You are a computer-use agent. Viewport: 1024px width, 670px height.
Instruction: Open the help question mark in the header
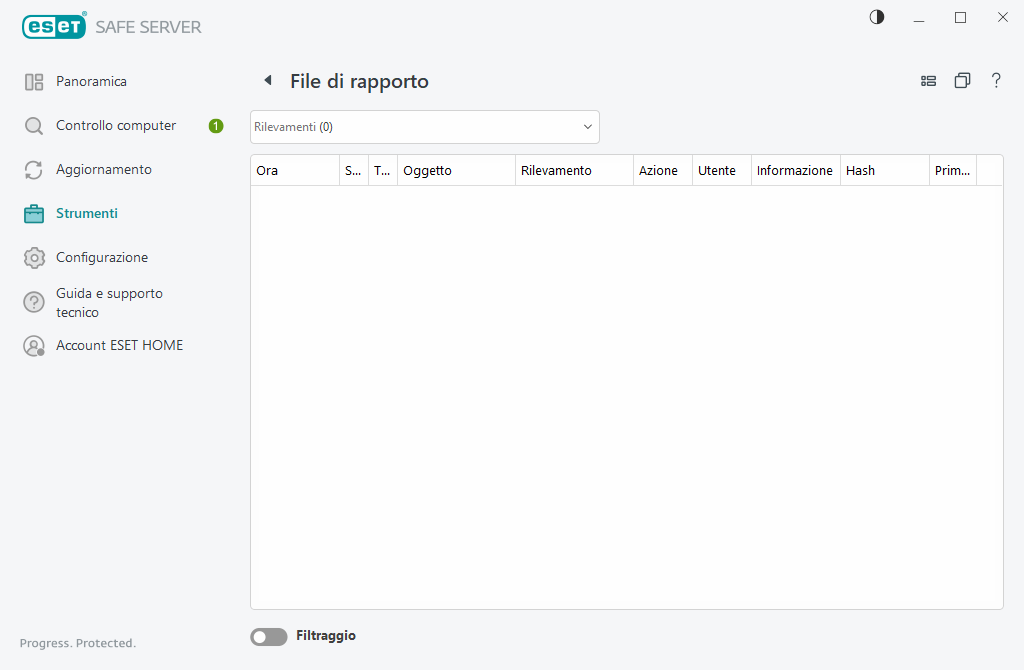[x=996, y=81]
